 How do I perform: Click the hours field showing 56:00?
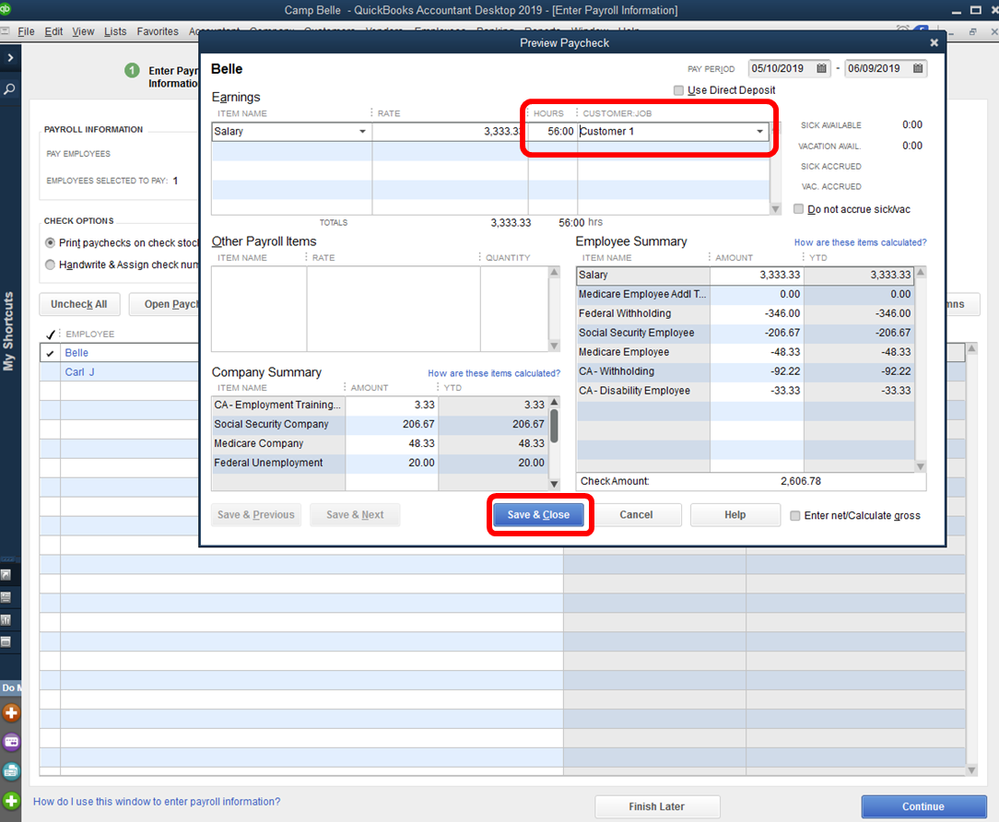click(x=552, y=131)
